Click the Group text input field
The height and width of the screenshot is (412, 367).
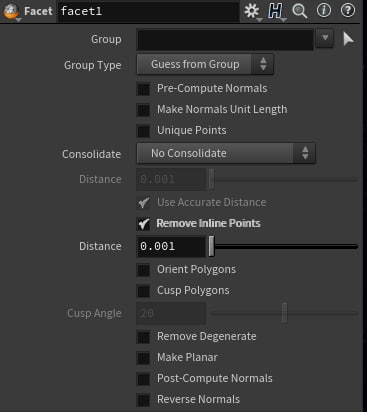pyautogui.click(x=225, y=39)
